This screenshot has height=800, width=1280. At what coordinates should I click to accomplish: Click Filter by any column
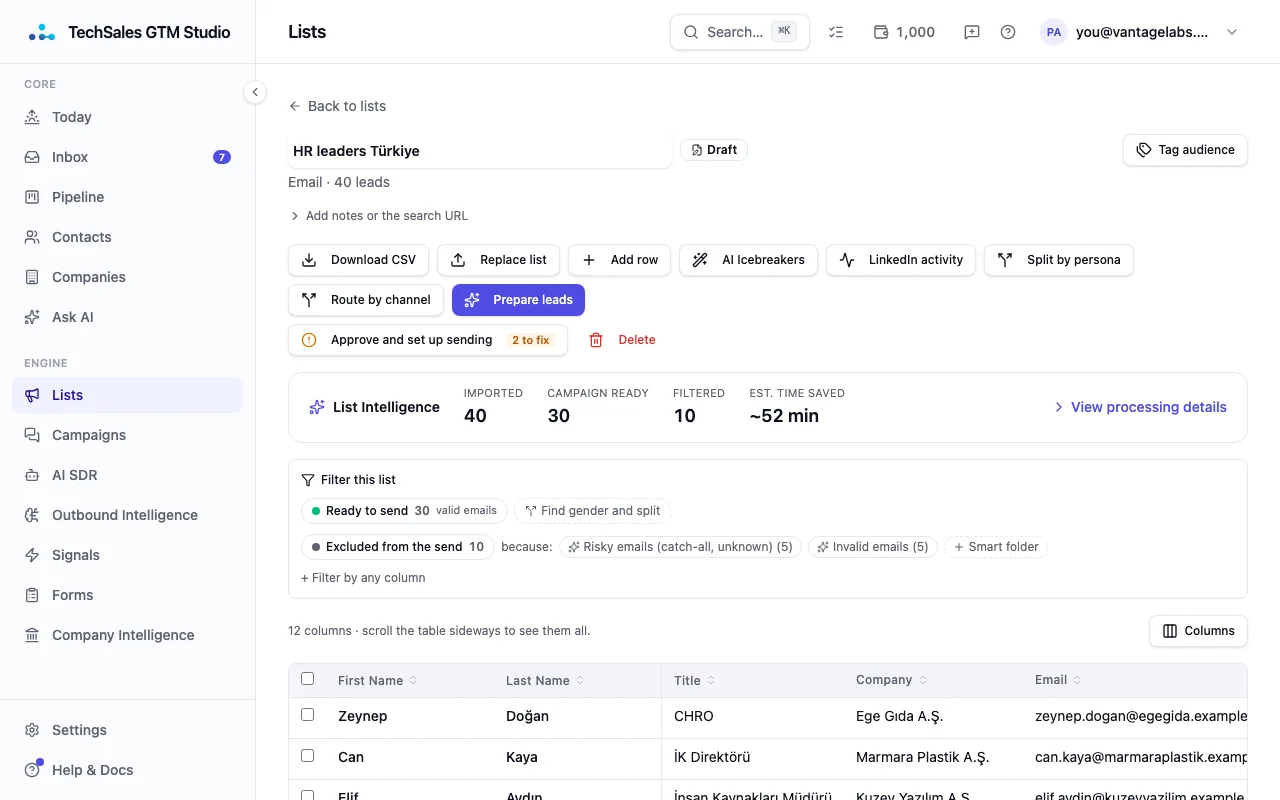(x=363, y=578)
